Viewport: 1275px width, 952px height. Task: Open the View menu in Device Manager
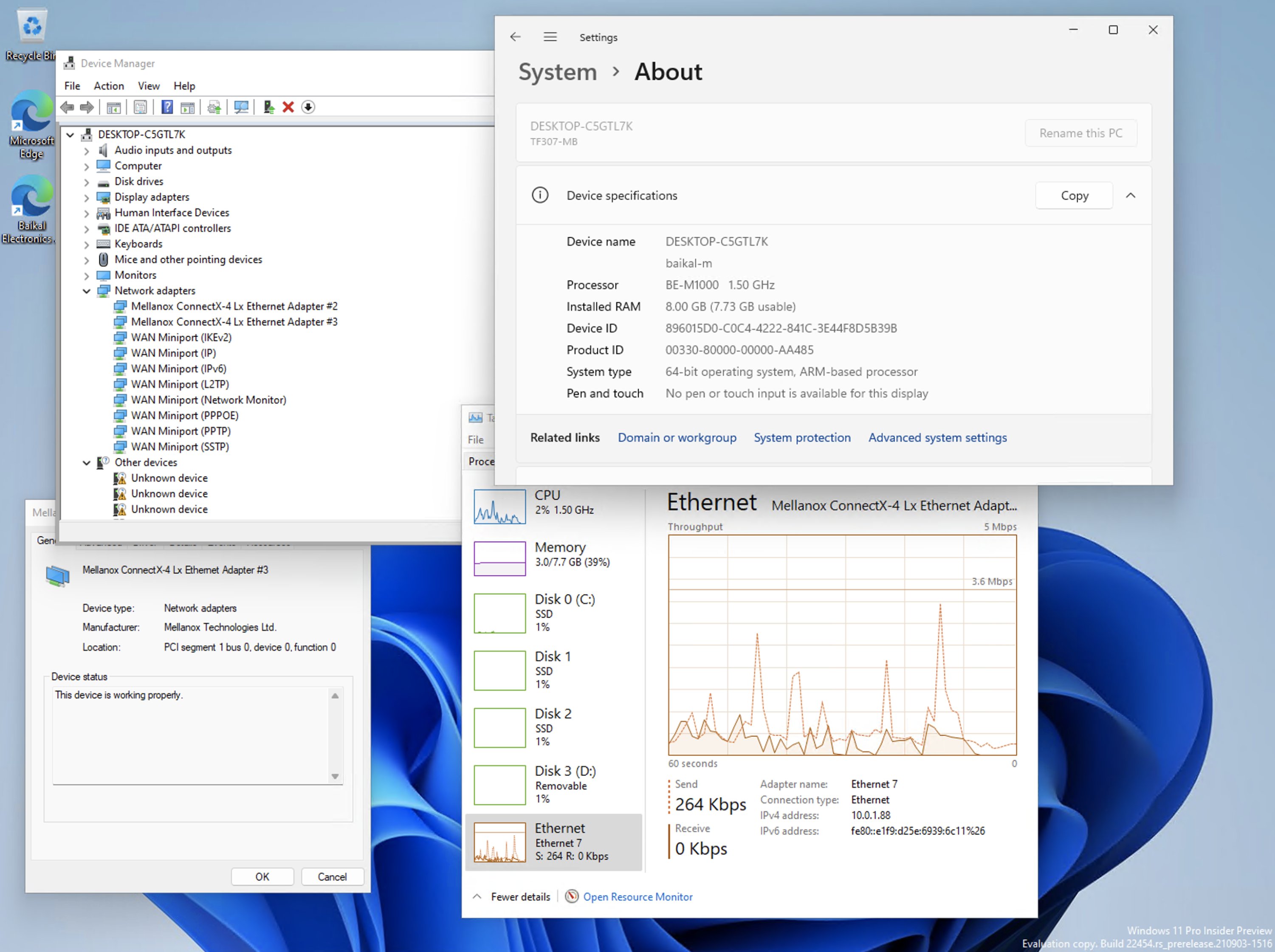pyautogui.click(x=148, y=86)
